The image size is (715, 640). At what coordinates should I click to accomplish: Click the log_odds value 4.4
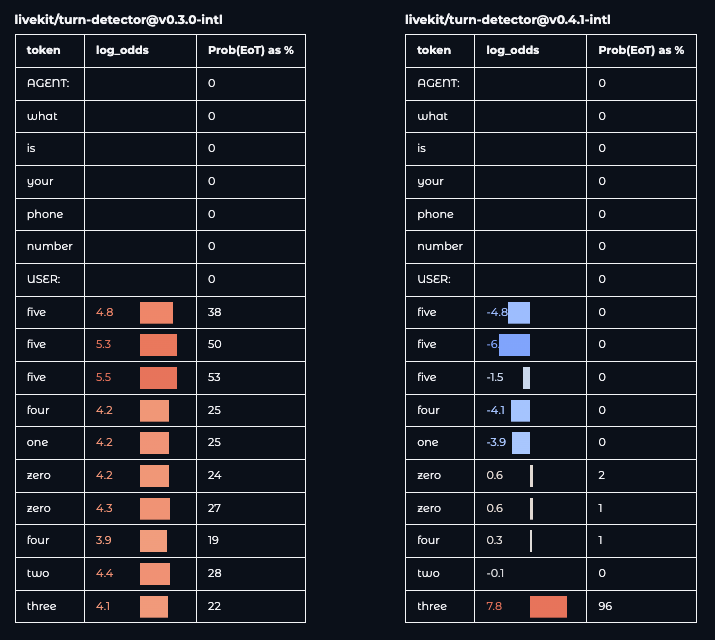click(x=104, y=574)
